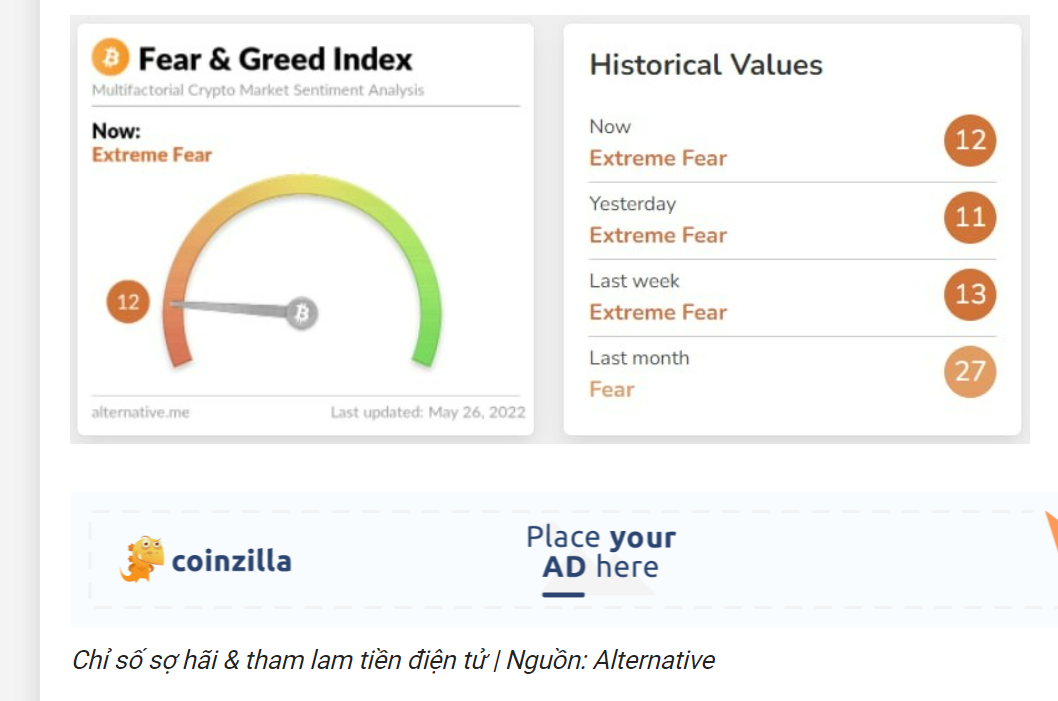Image resolution: width=1058 pixels, height=701 pixels.
Task: Click the coinzilla dinosaur mascot icon
Action: click(x=142, y=559)
